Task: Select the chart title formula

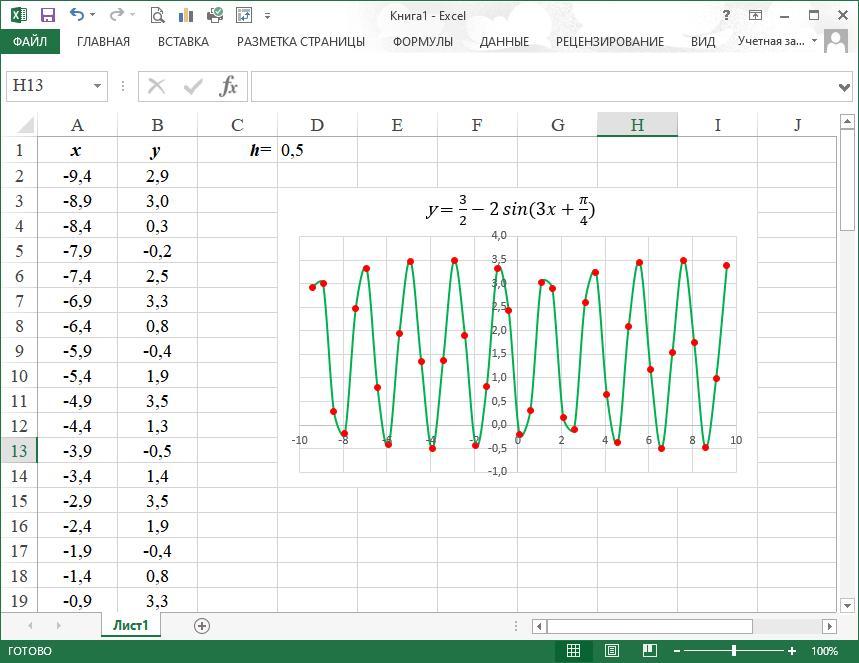Action: [x=511, y=209]
